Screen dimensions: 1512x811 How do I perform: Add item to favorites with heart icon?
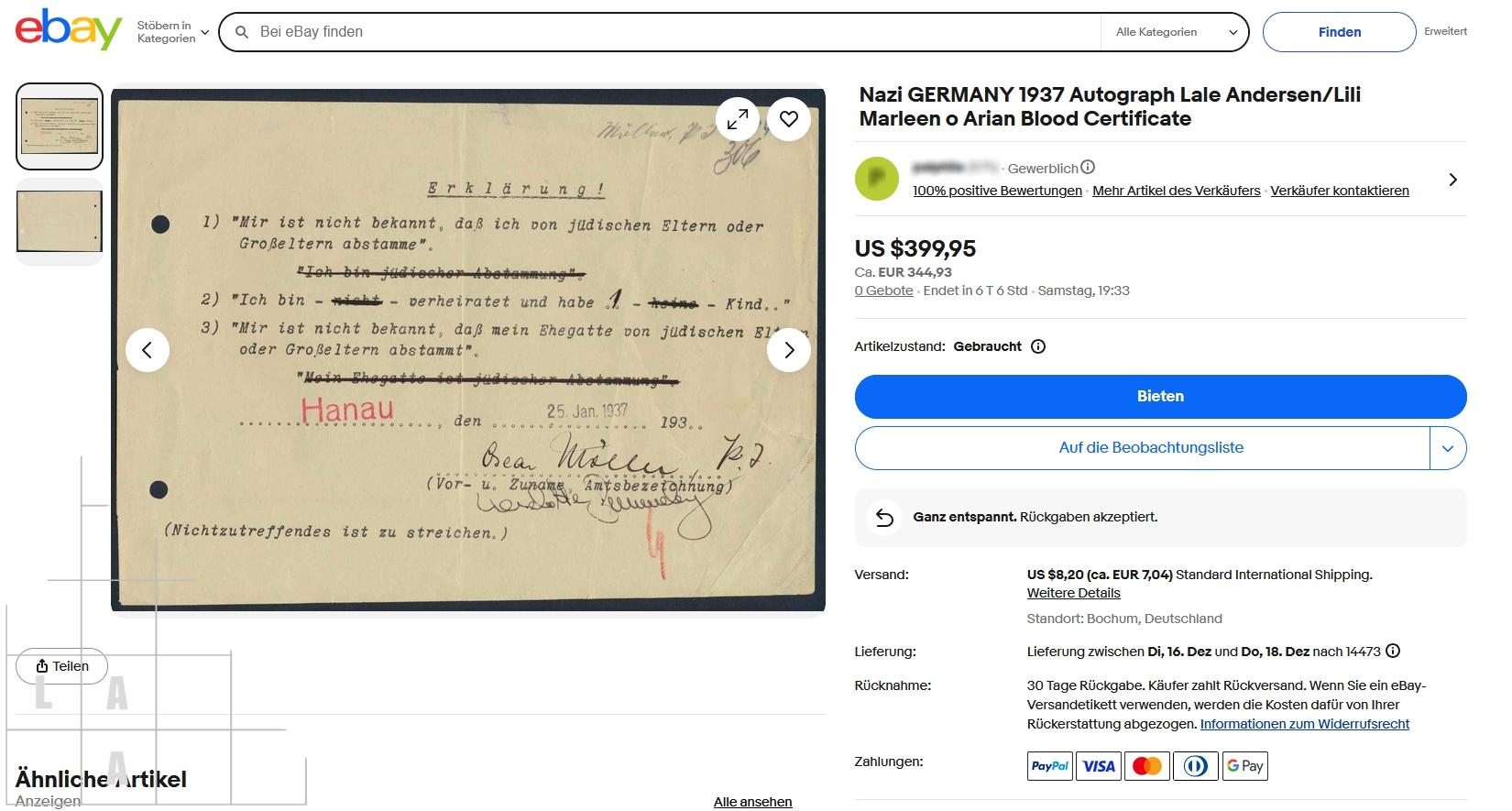789,119
